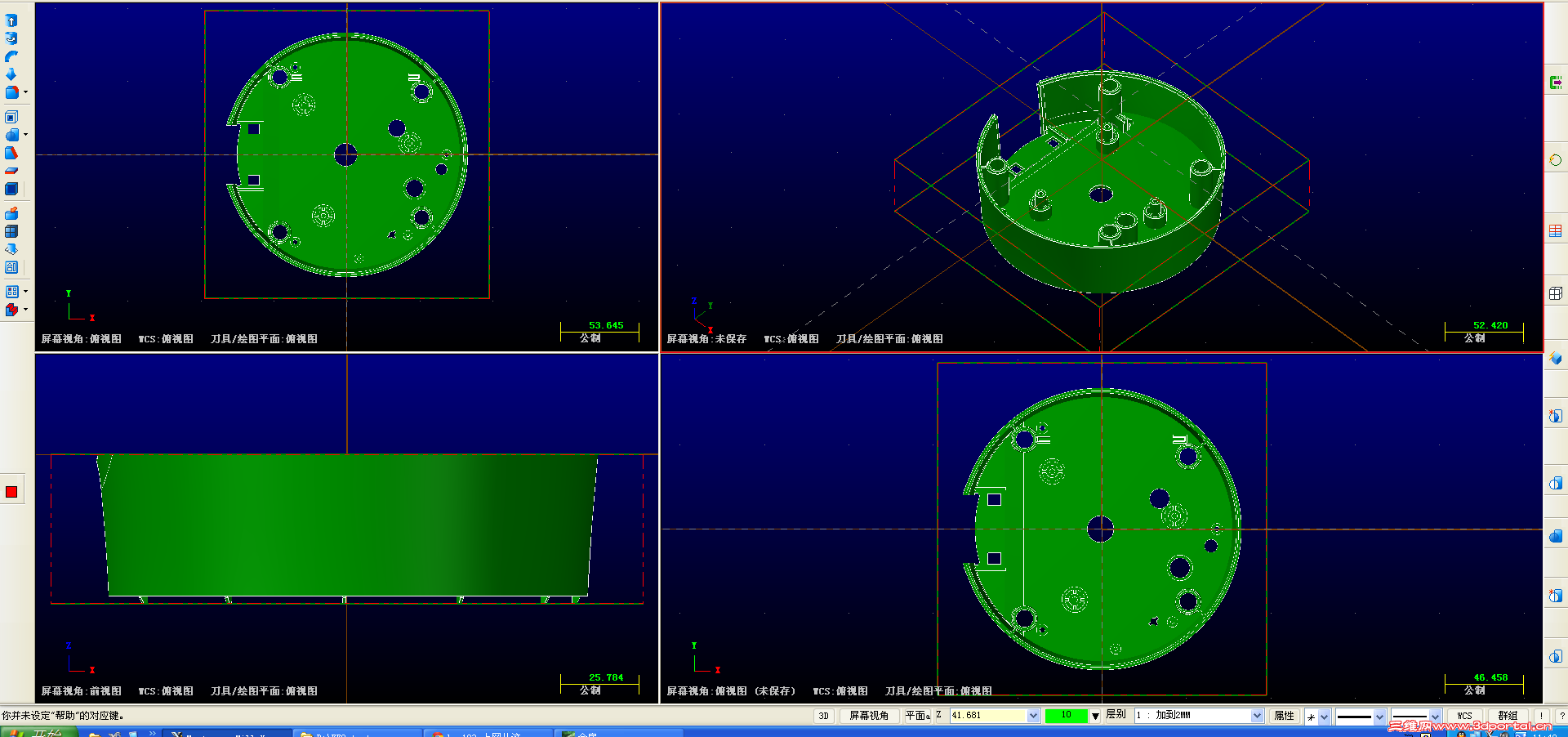This screenshot has width=1568, height=737.
Task: Click the 平面 planes button
Action: click(917, 716)
